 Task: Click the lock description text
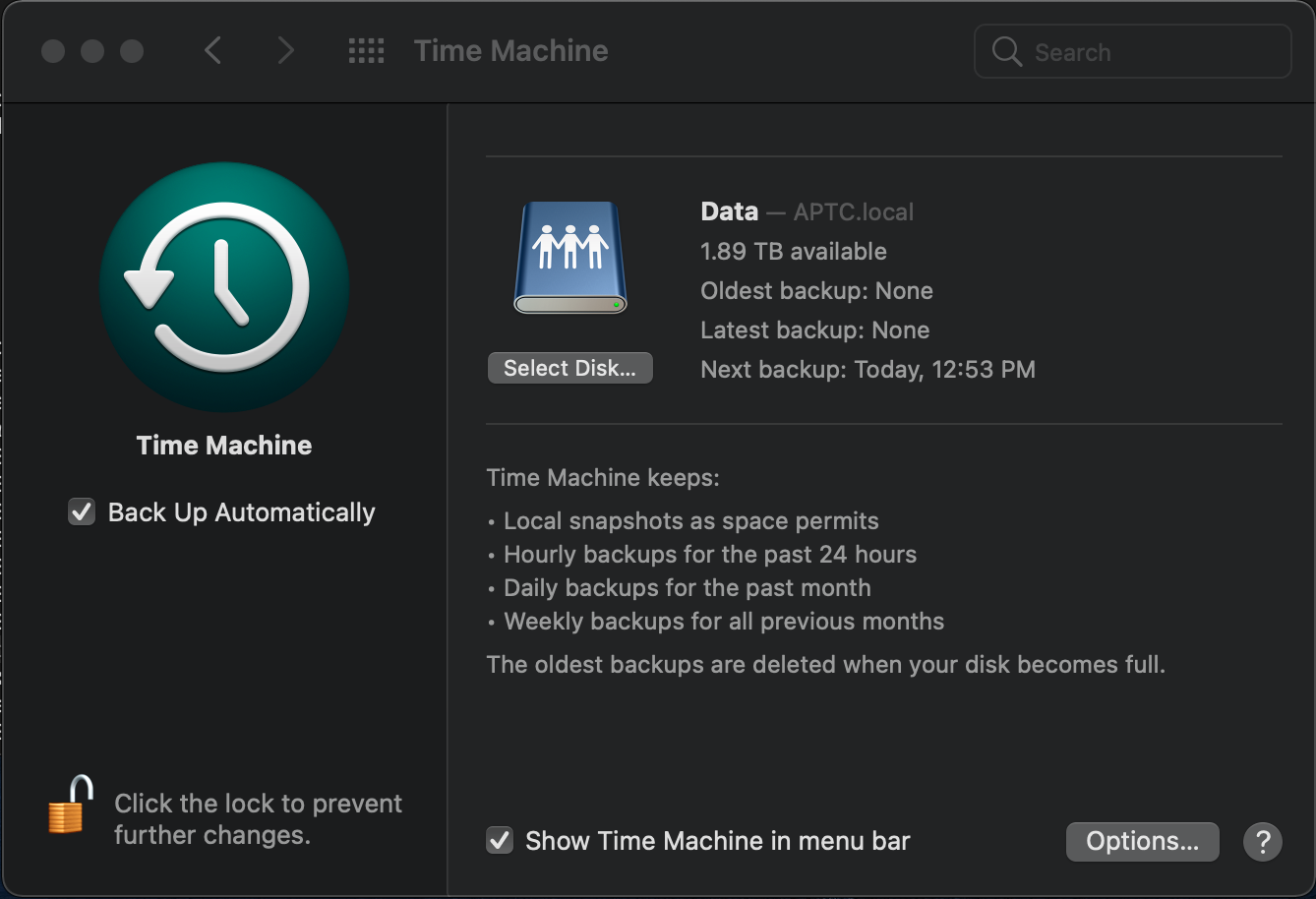point(258,819)
